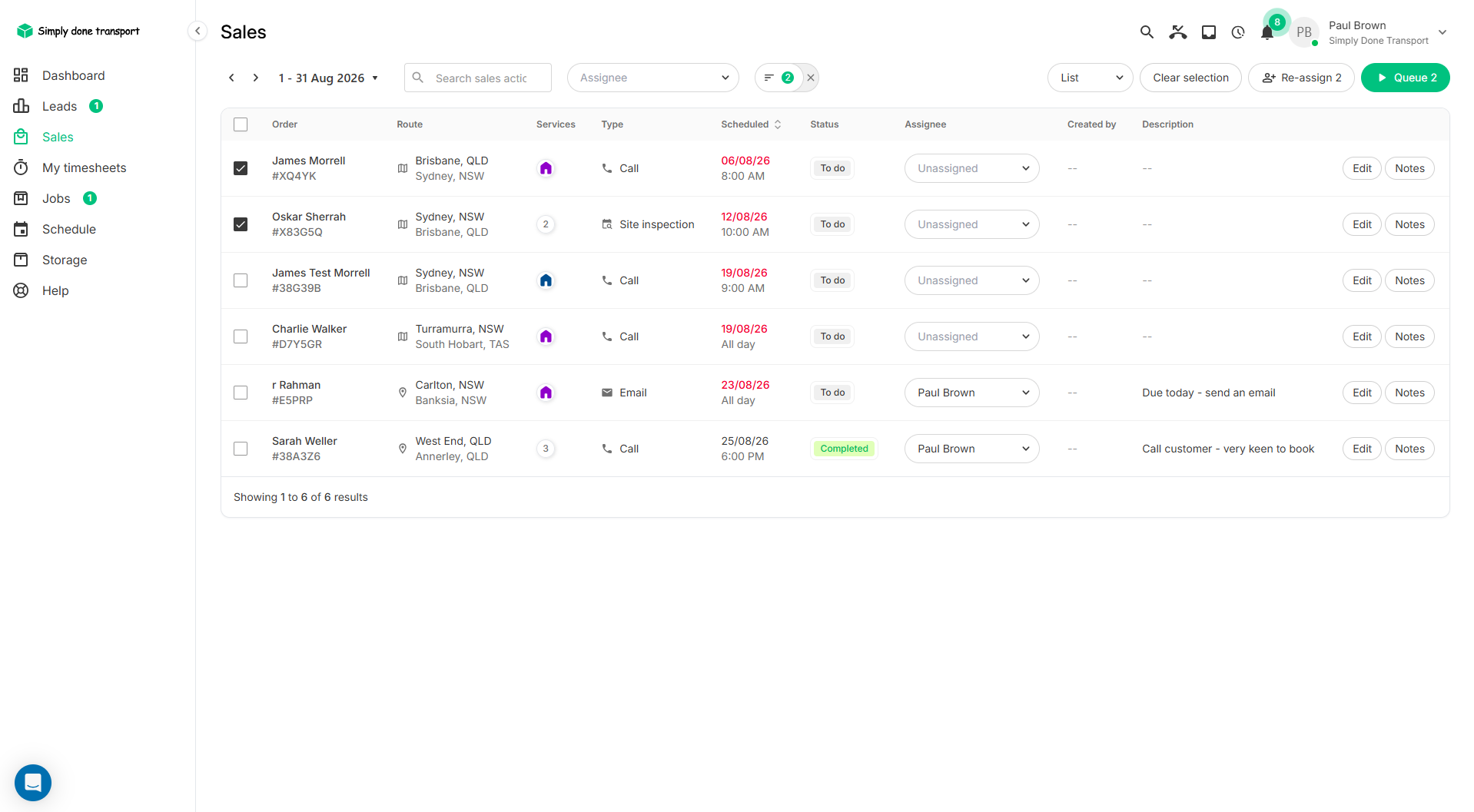Open the search magnifier icon in header

[1147, 32]
